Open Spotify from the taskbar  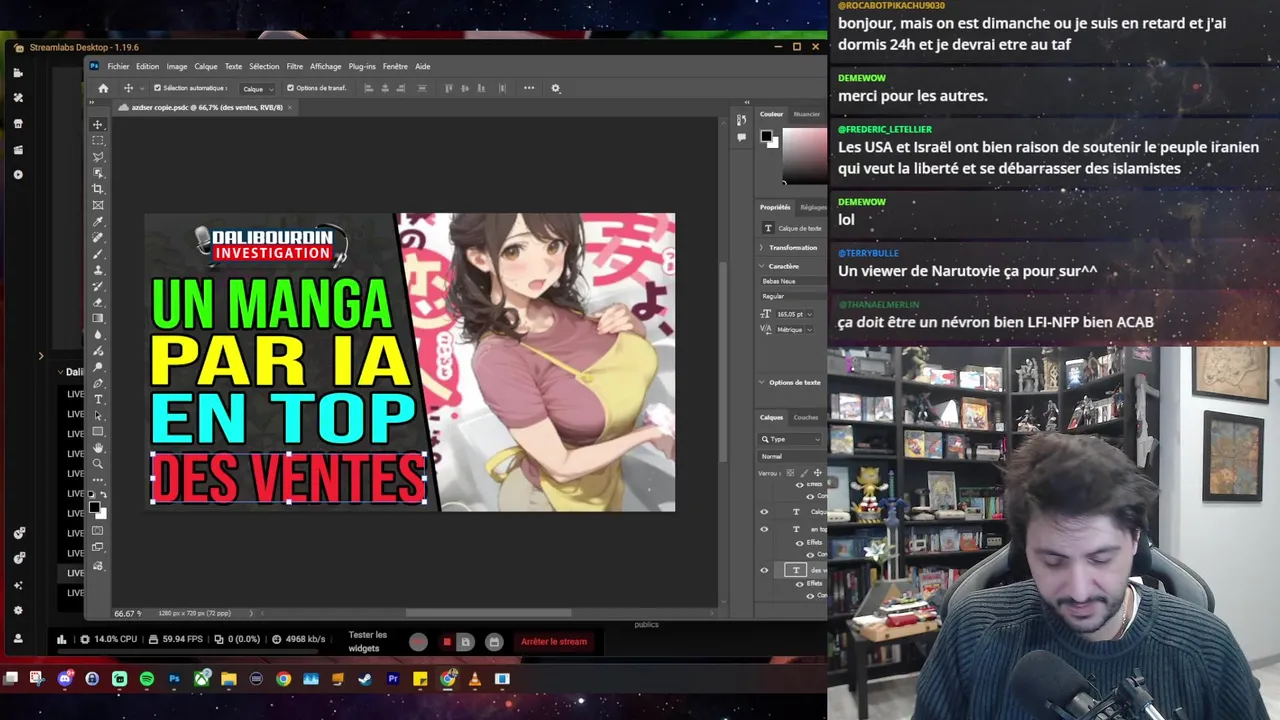pos(147,679)
